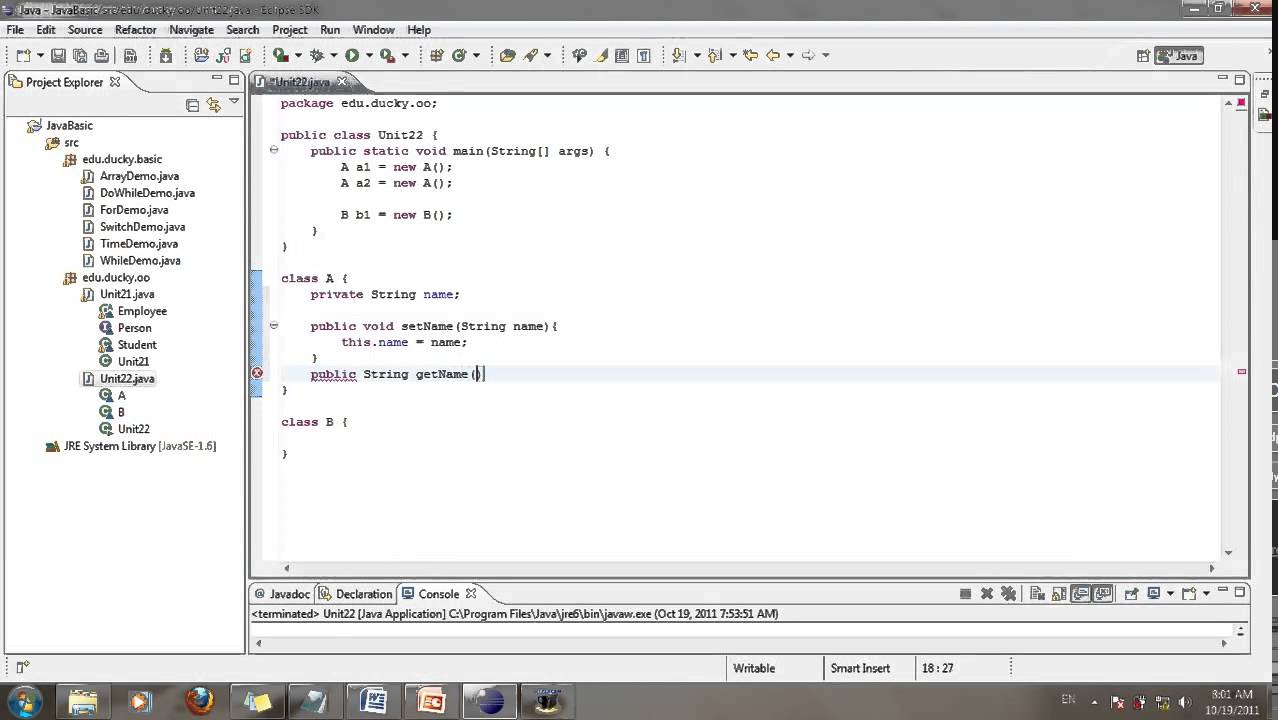Select SwitchDemo.java in the tree

(x=142, y=227)
